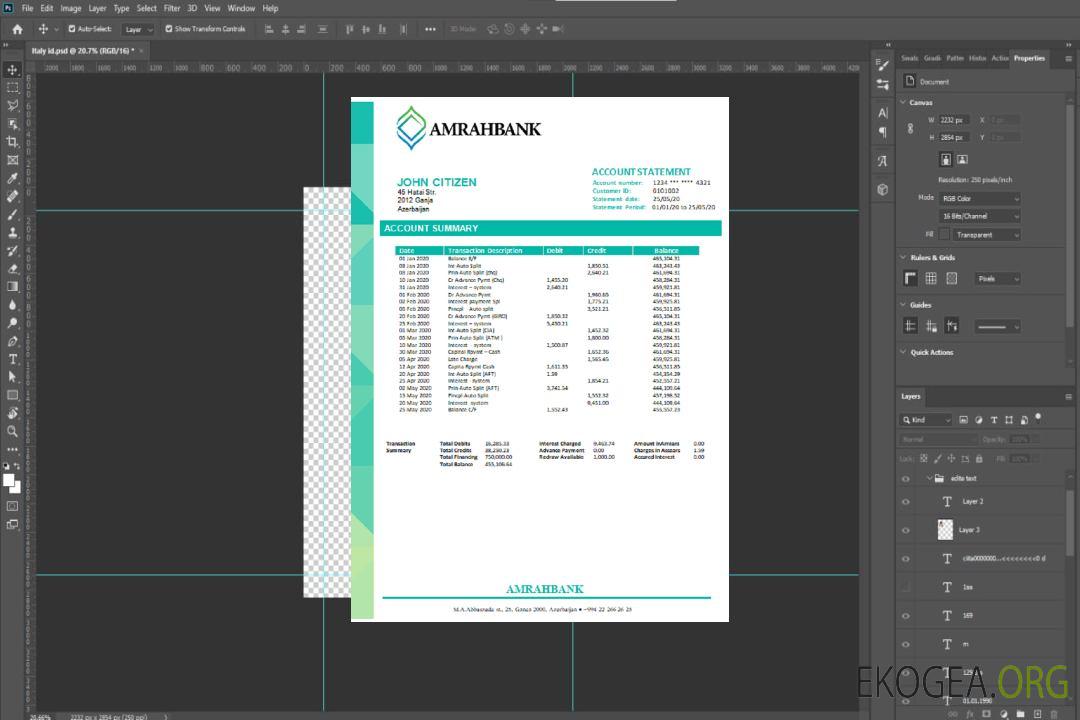Open the File menu
This screenshot has height=720, width=1080.
(27, 8)
